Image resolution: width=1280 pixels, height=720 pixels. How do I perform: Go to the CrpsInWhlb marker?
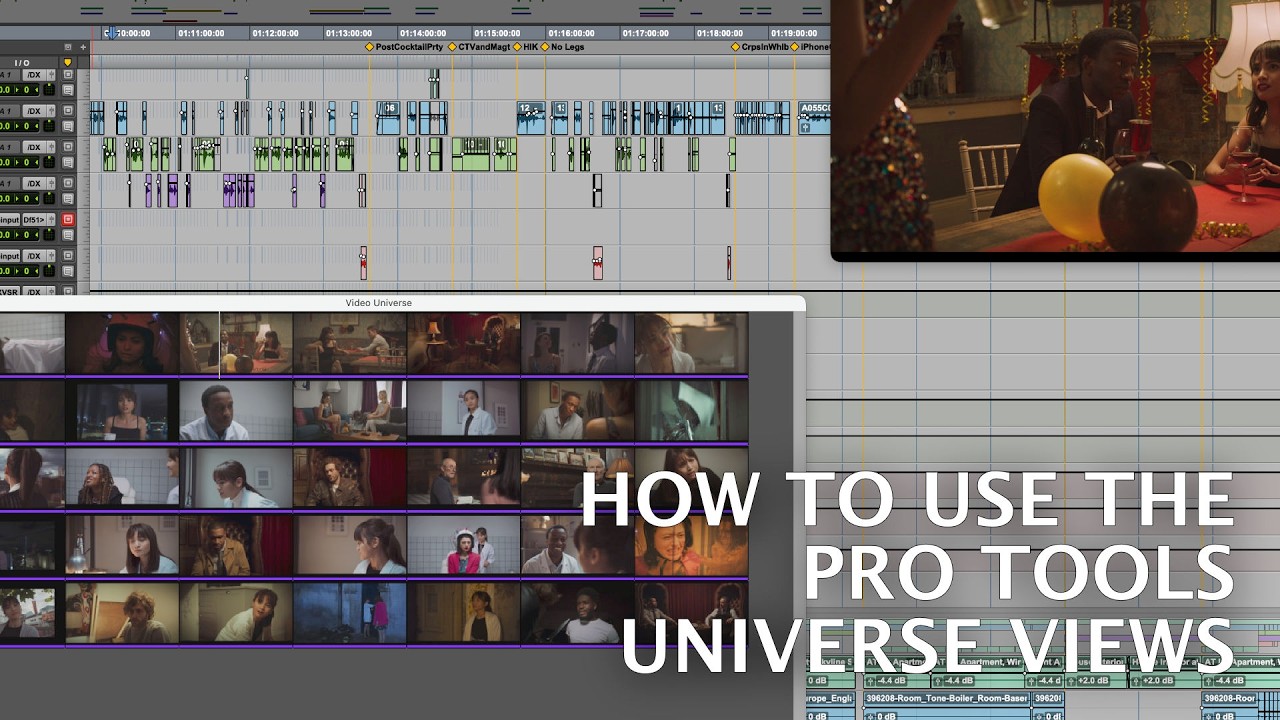click(760, 47)
